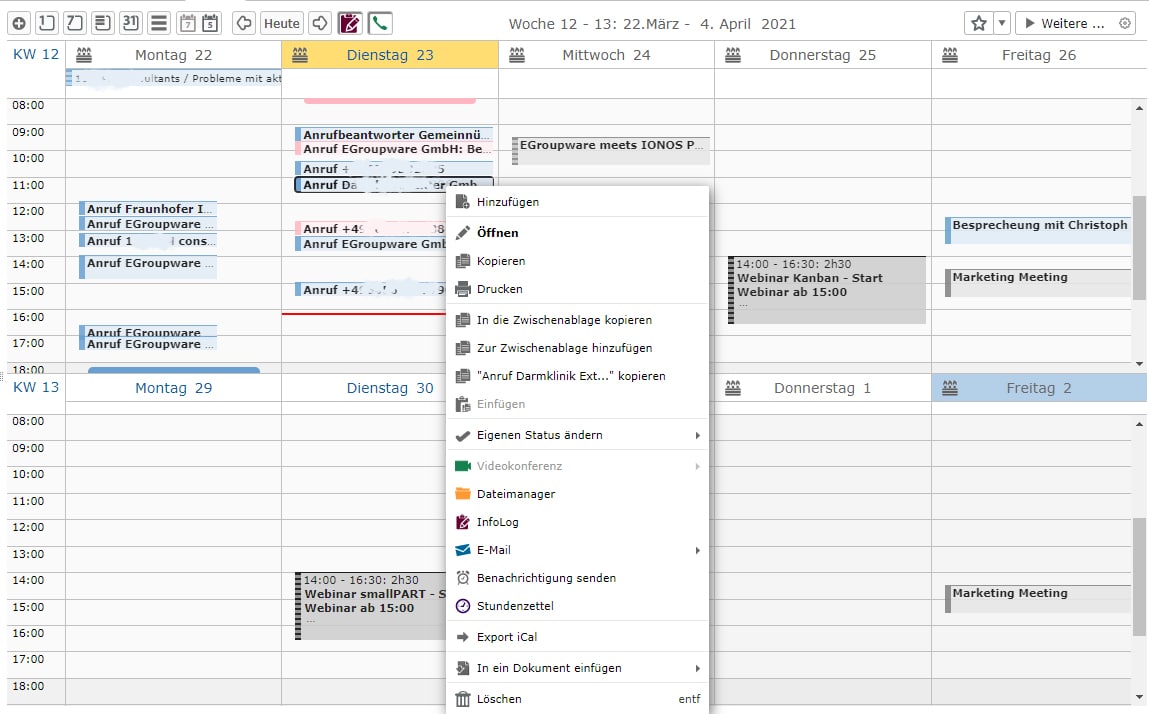The width and height of the screenshot is (1149, 714).
Task: Open the list view icon
Action: coord(158,23)
